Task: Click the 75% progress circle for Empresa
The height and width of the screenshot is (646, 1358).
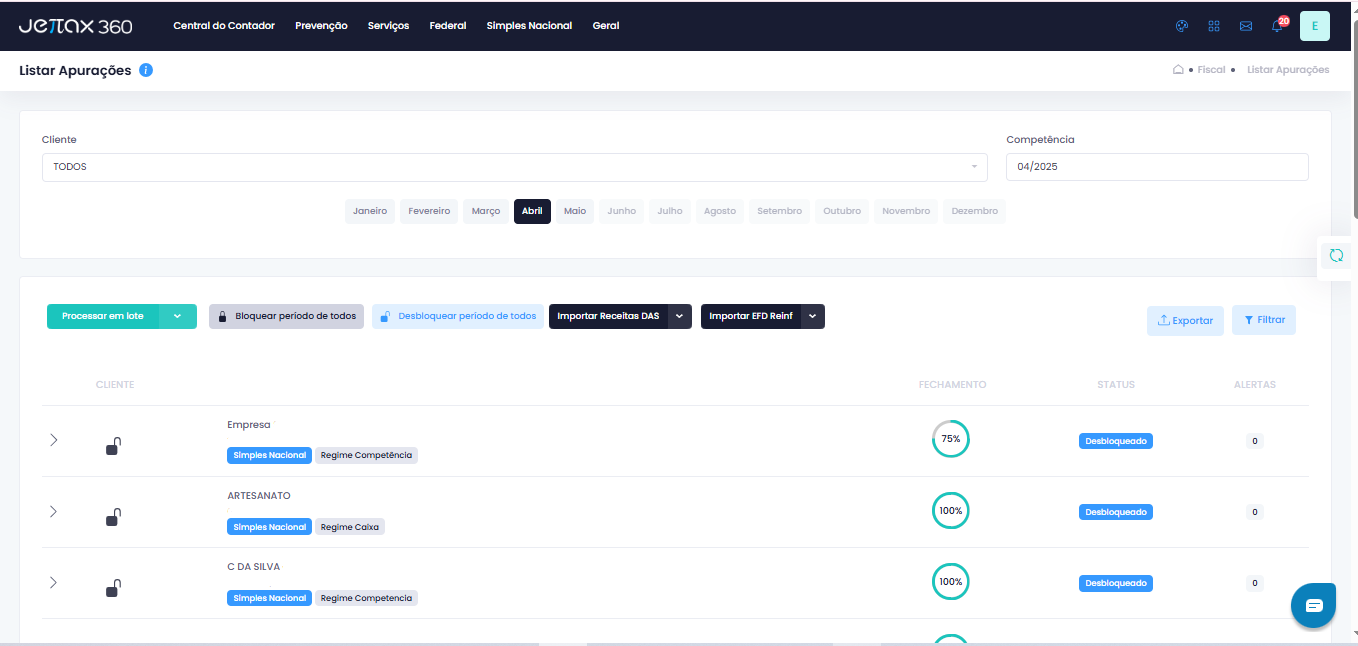Action: [951, 439]
